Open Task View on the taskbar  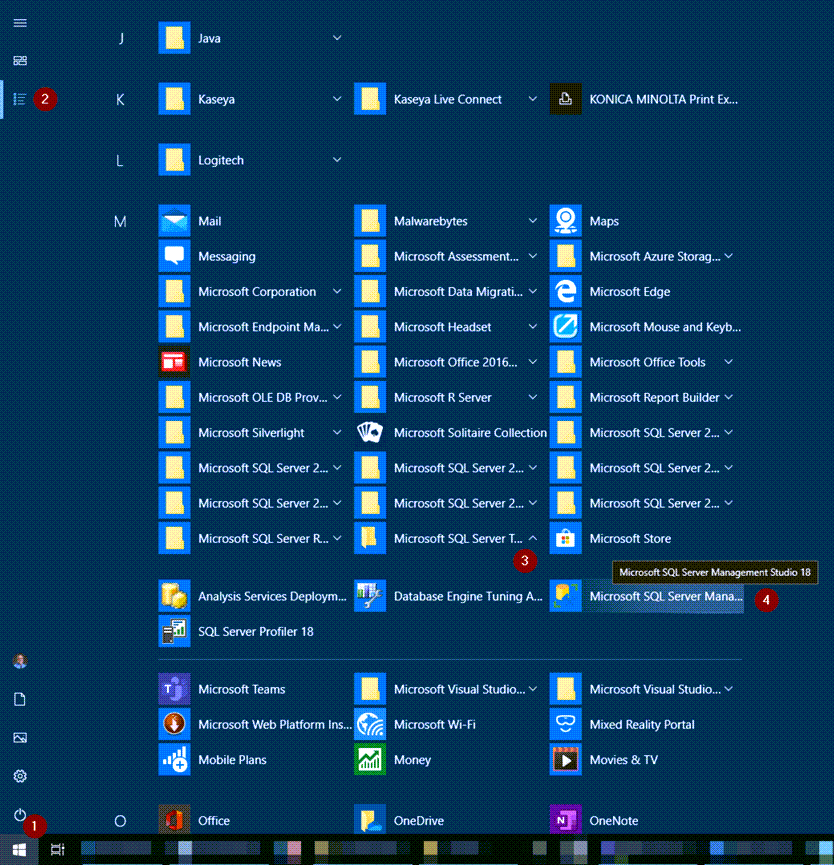click(57, 850)
